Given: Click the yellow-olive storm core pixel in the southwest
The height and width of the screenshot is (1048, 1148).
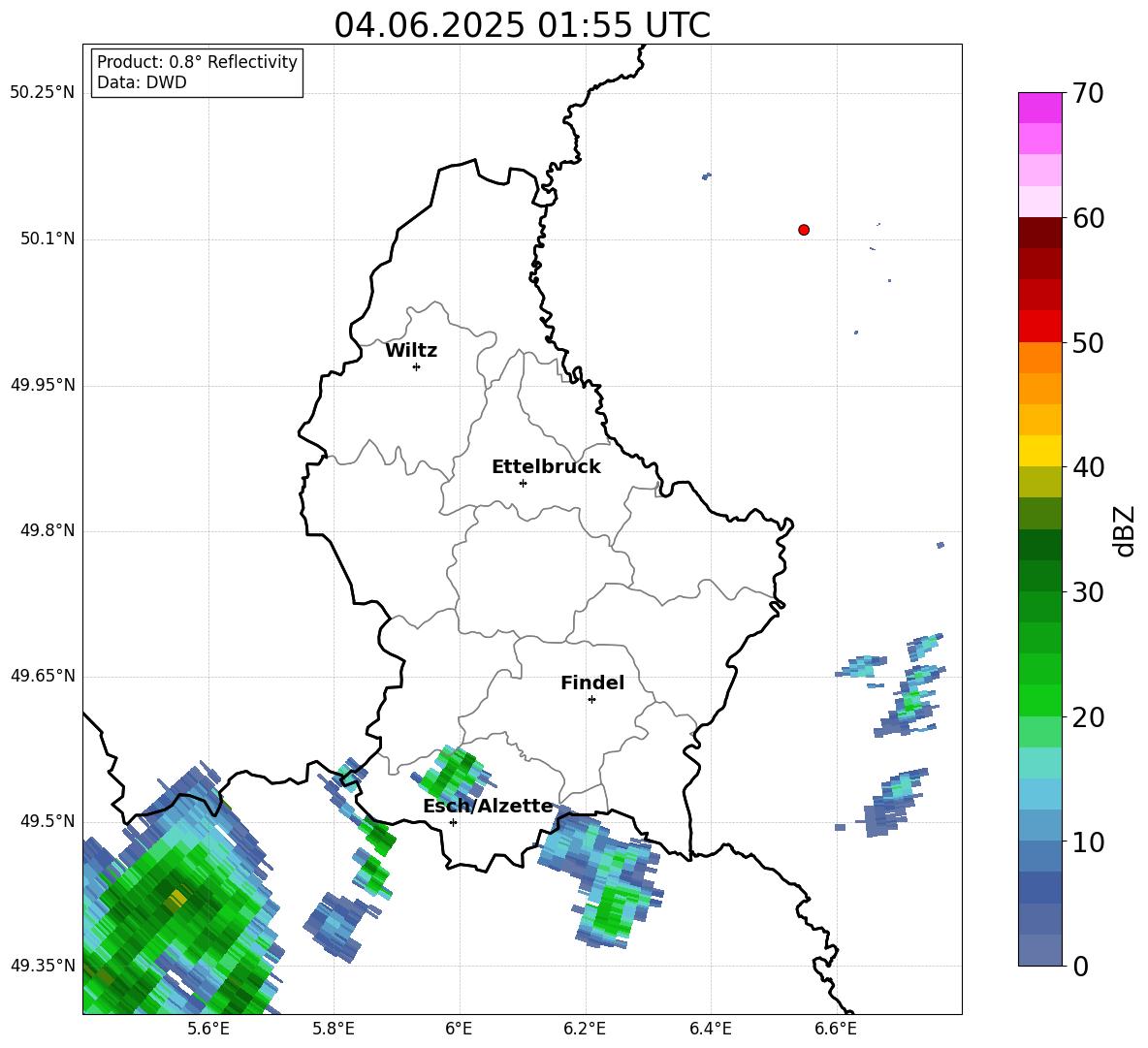Looking at the screenshot, I should coord(175,900).
